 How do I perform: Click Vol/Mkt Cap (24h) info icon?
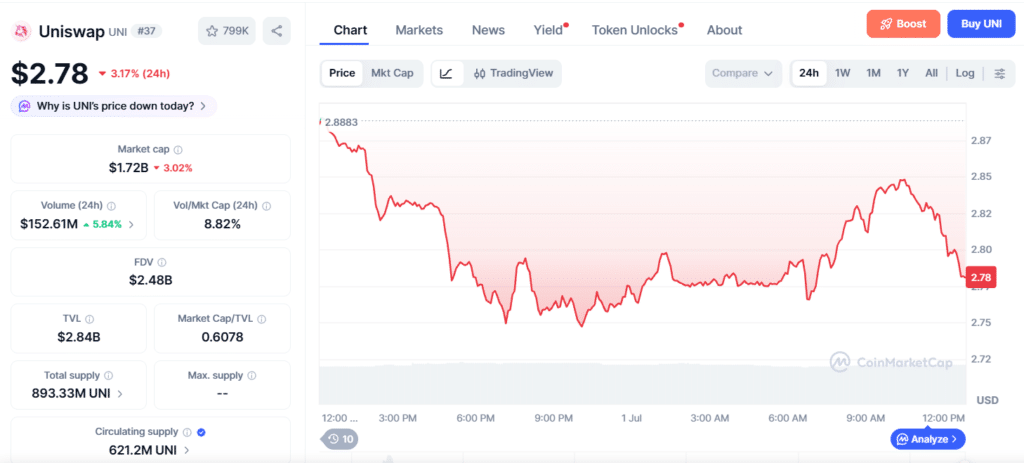click(x=266, y=206)
